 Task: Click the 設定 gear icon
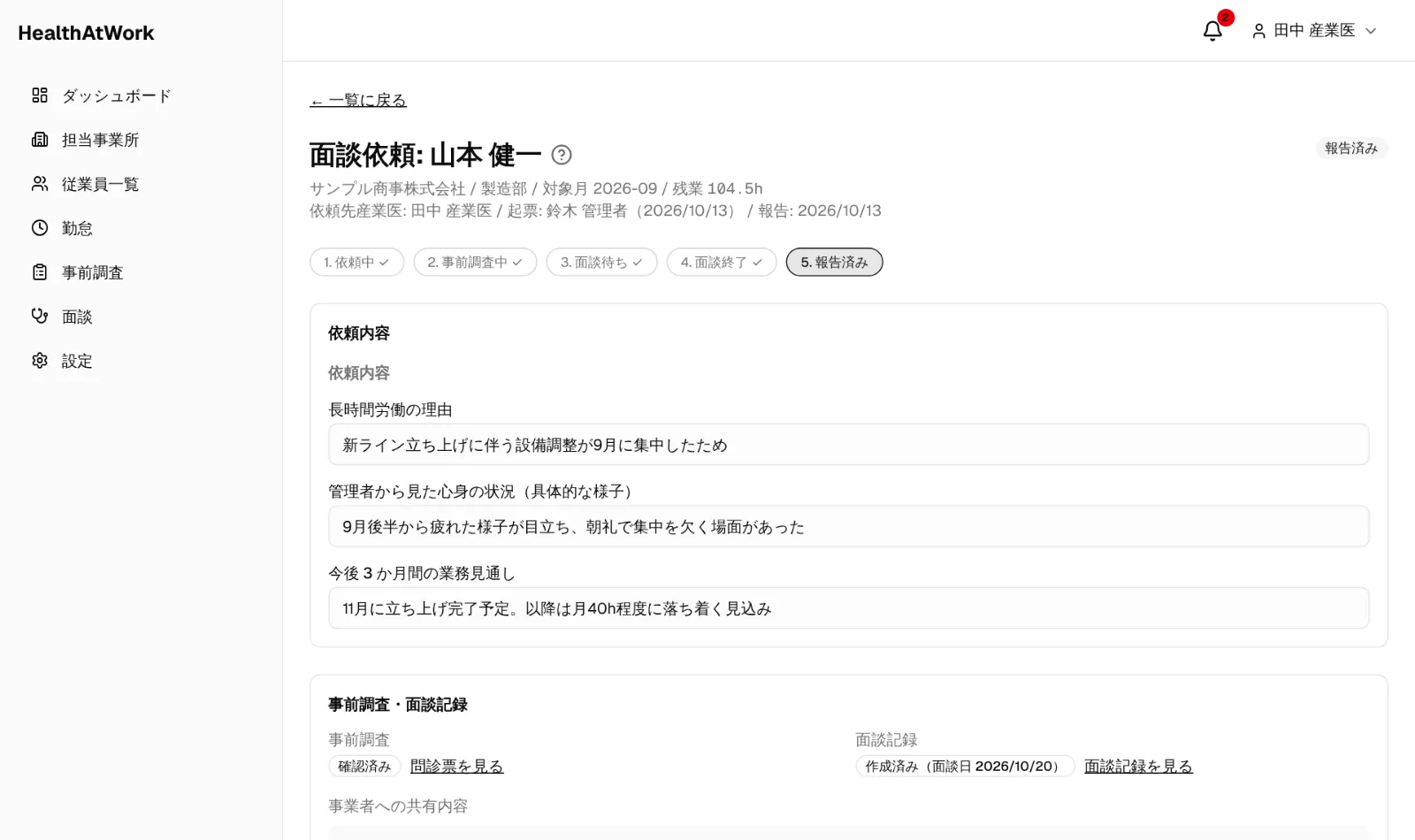click(40, 361)
